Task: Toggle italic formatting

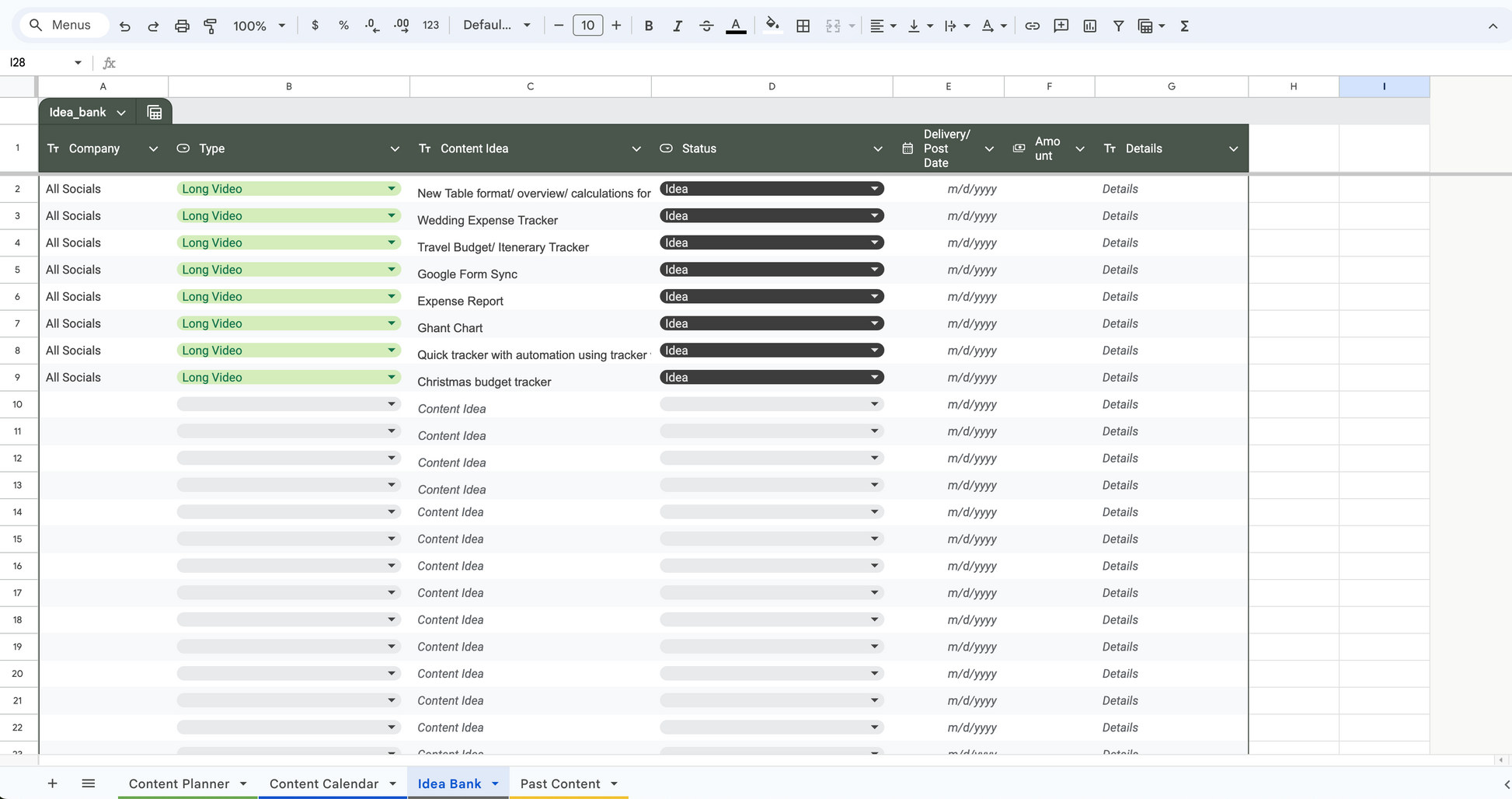Action: click(677, 26)
